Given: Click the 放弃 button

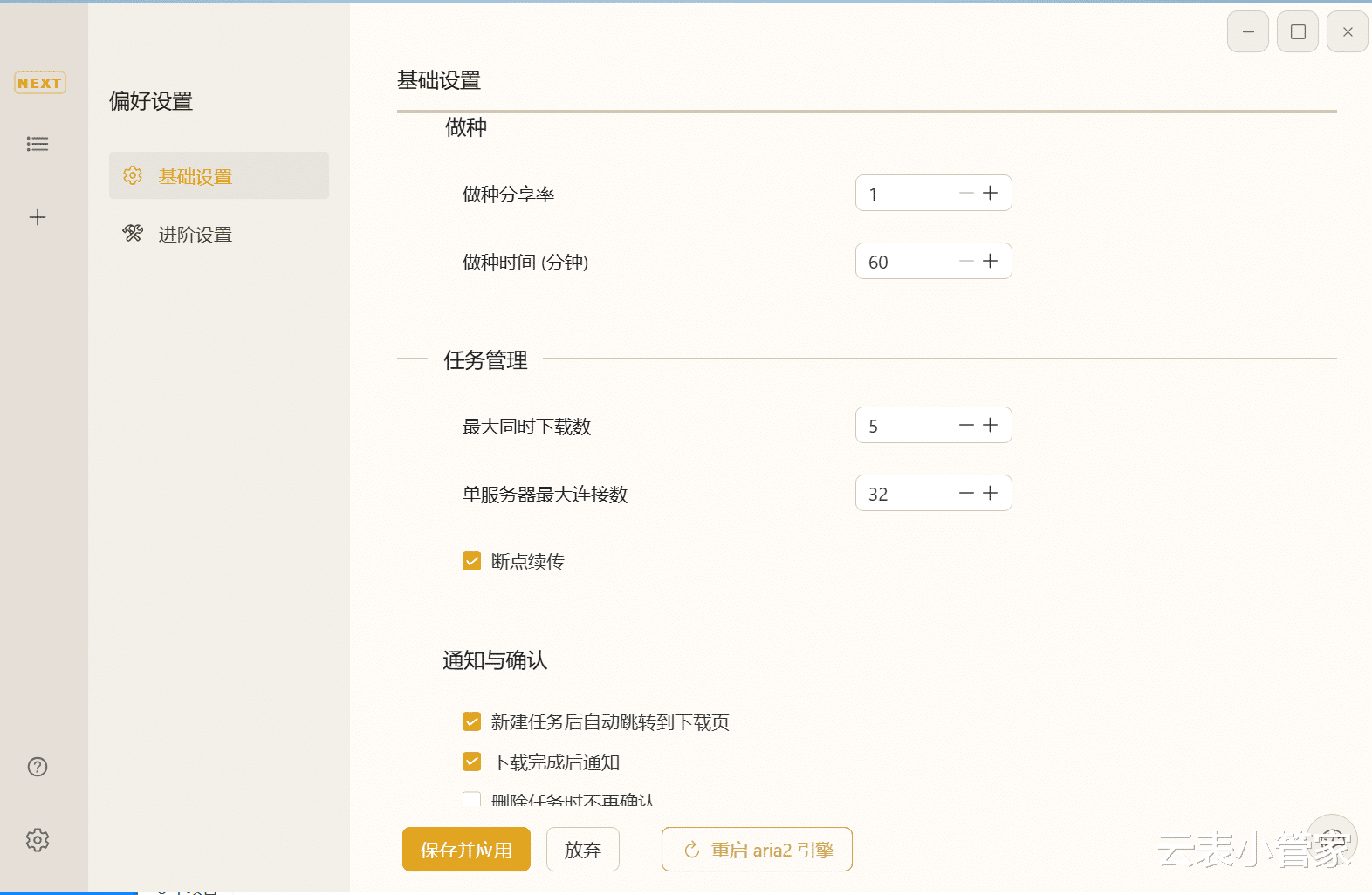Looking at the screenshot, I should coord(582,850).
